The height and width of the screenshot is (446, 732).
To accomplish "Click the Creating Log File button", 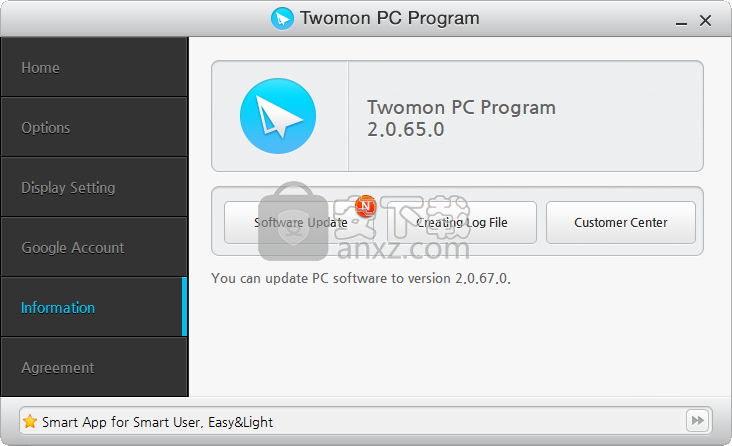I will pos(462,222).
